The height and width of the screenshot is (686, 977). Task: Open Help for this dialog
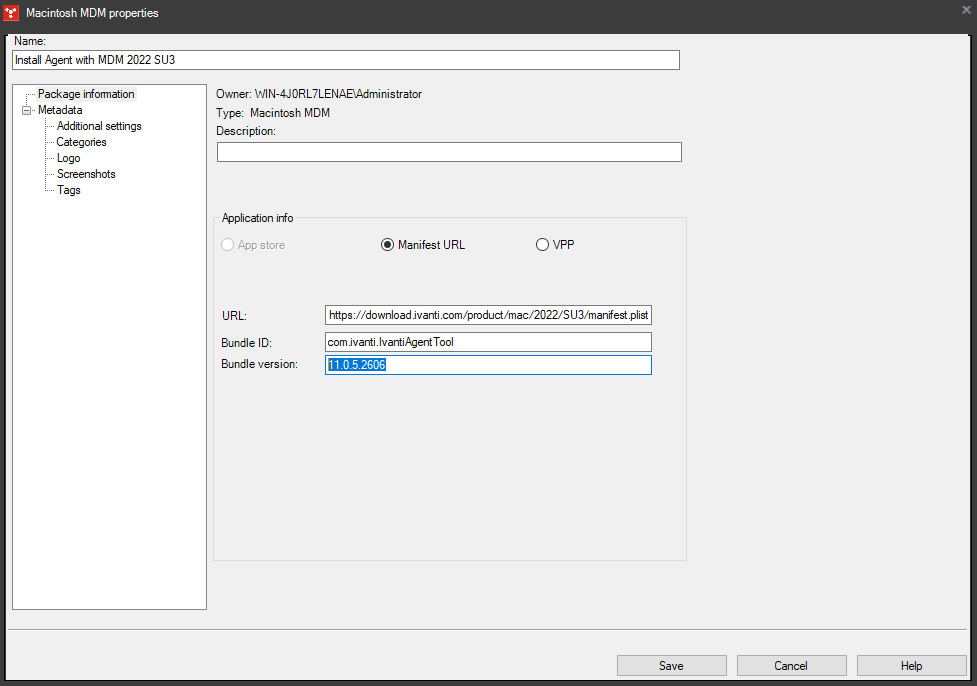(911, 665)
